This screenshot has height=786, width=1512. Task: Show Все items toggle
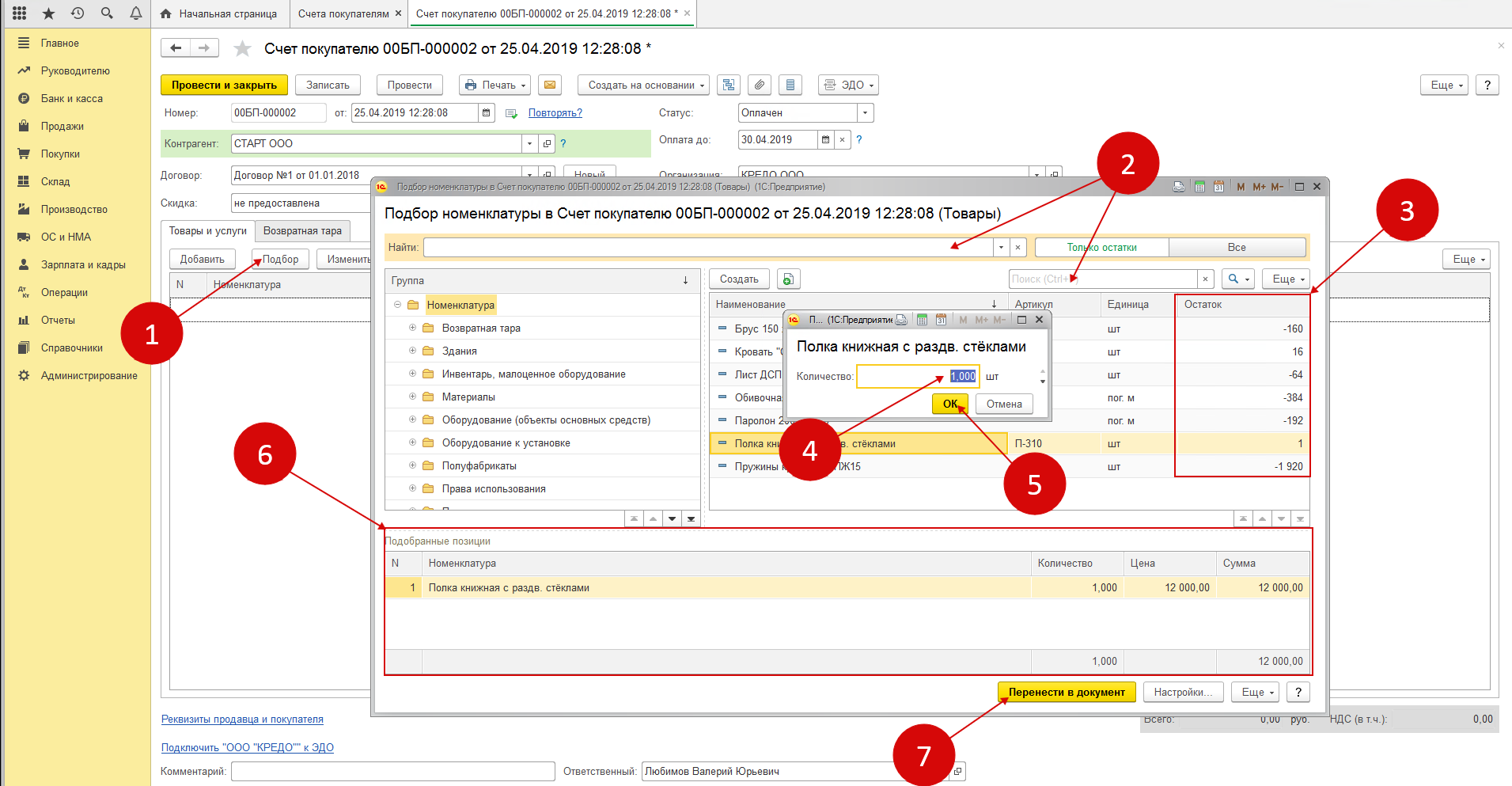[x=1237, y=248]
